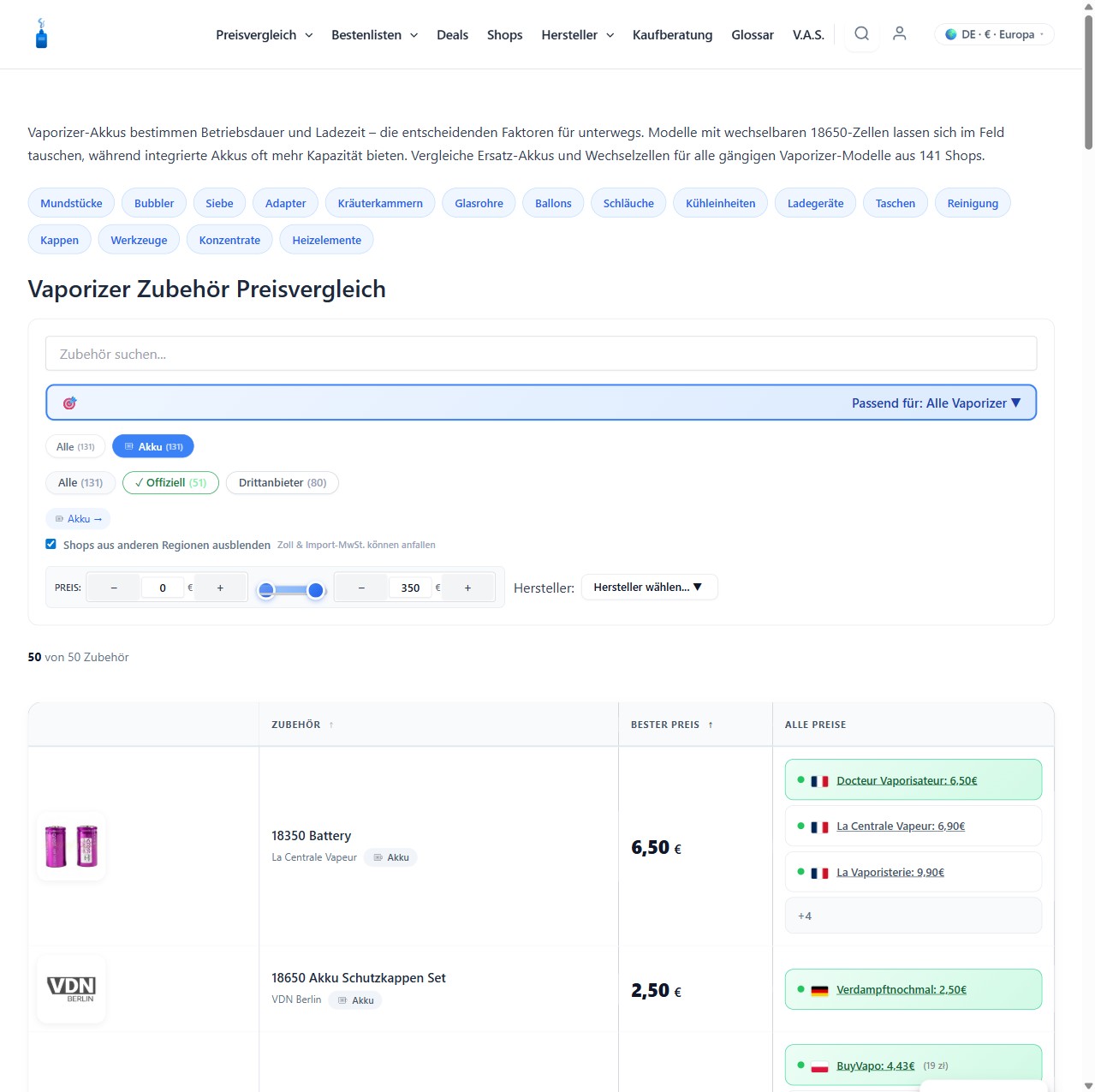Click the blue vaporizer site logo
Image resolution: width=1095 pixels, height=1092 pixels.
pos(41,34)
